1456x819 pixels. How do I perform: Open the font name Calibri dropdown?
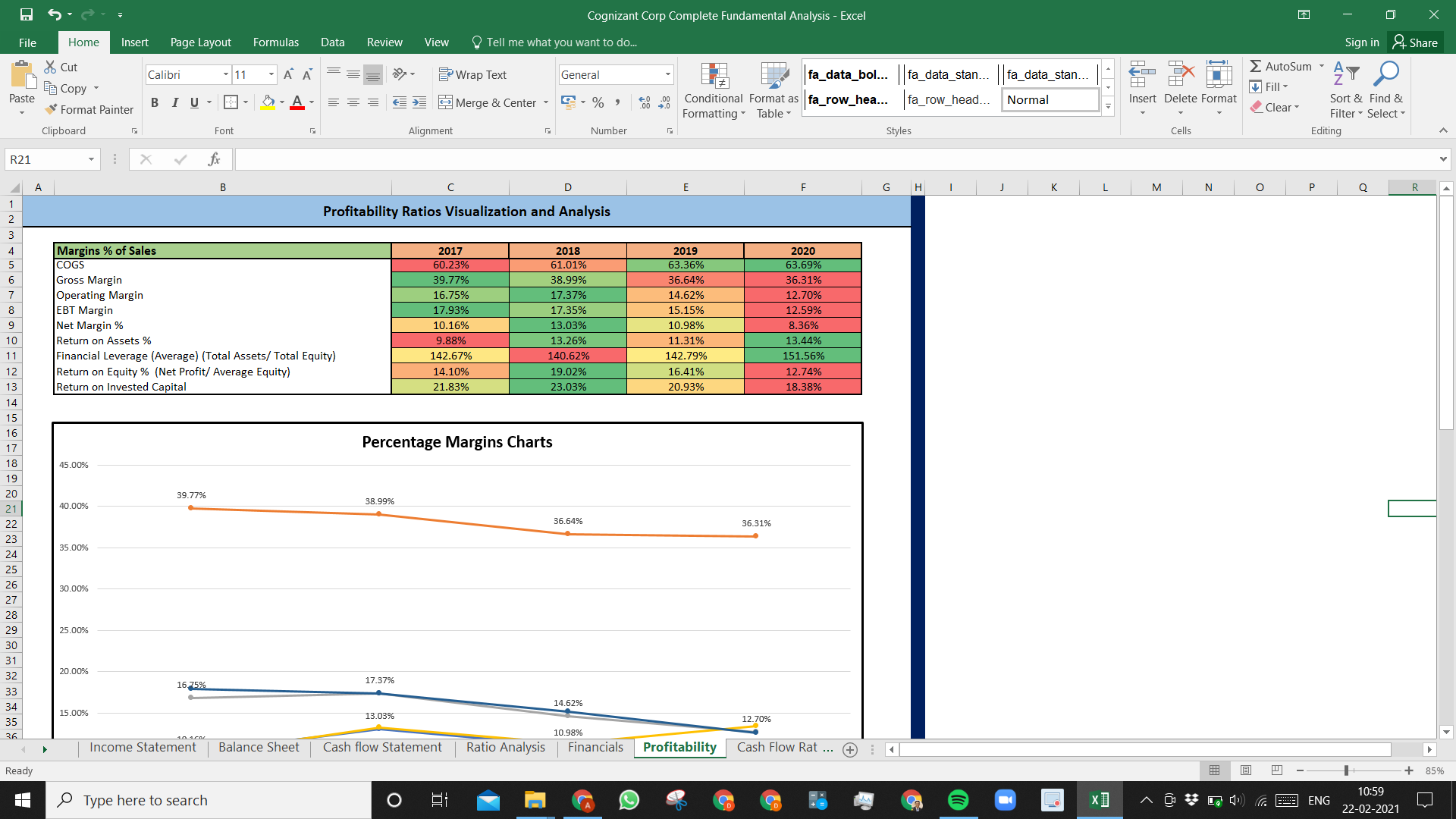226,74
